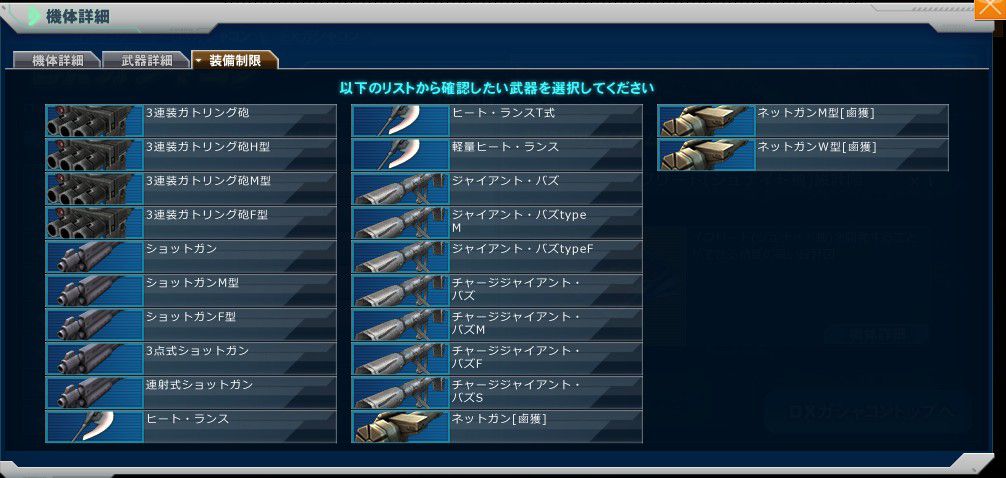Choose 連射式ショットガン from the list
The height and width of the screenshot is (478, 1006).
[x=191, y=393]
